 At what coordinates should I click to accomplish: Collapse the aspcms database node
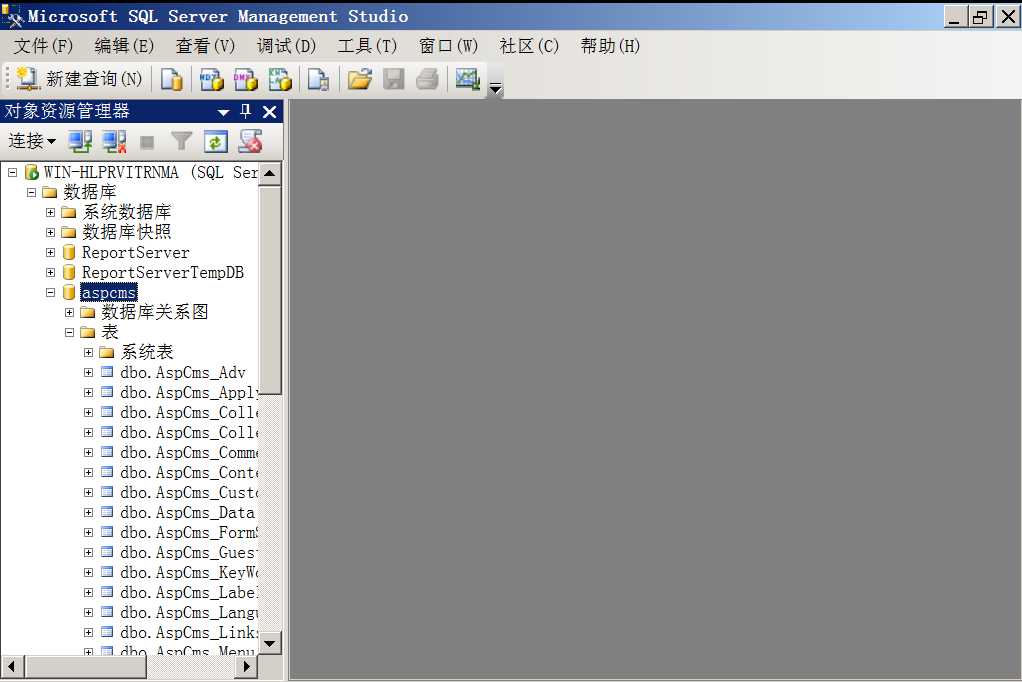(x=50, y=293)
